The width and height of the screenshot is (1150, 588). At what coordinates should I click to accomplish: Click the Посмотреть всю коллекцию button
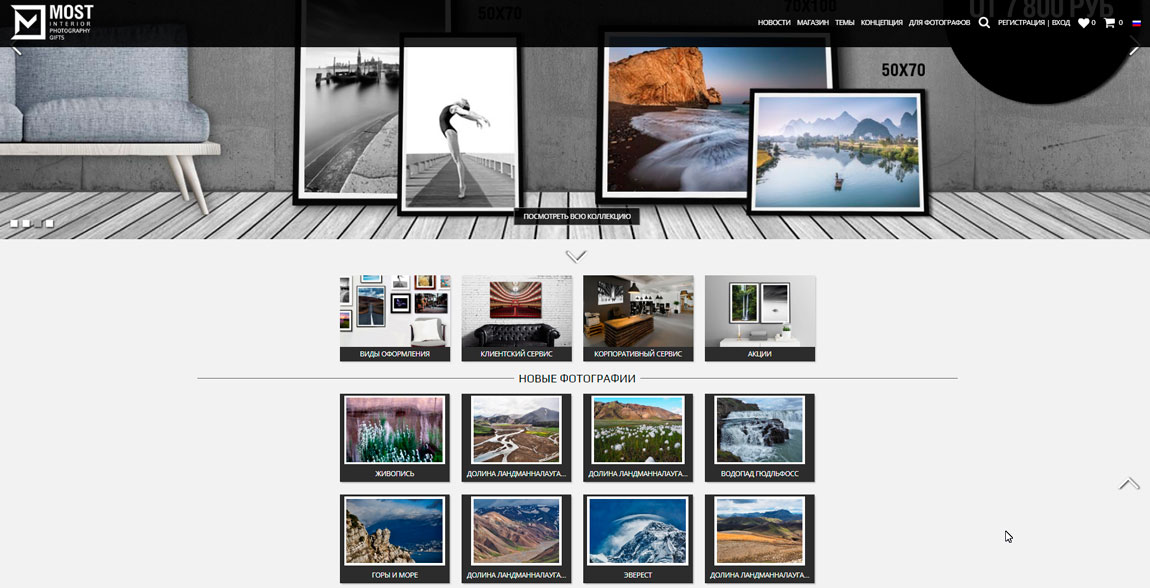click(576, 216)
